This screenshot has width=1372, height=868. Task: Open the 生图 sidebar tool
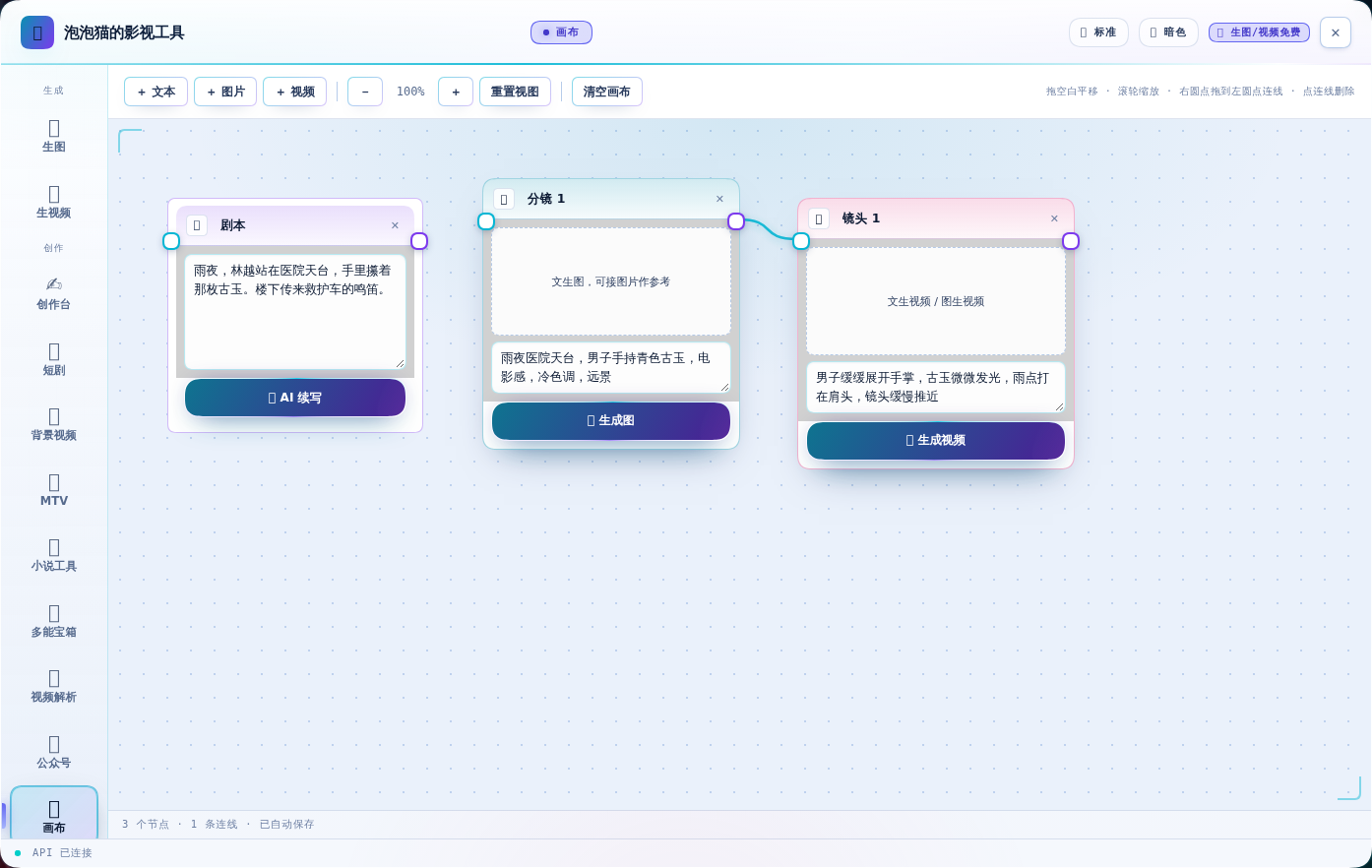pyautogui.click(x=54, y=136)
